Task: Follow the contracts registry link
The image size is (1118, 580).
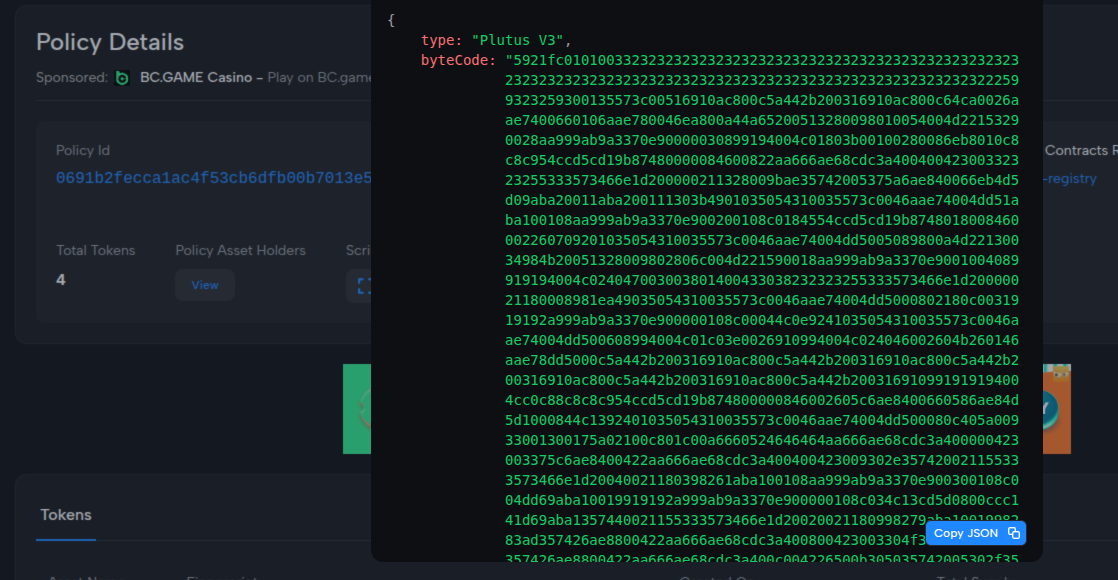Action: coord(1070,178)
